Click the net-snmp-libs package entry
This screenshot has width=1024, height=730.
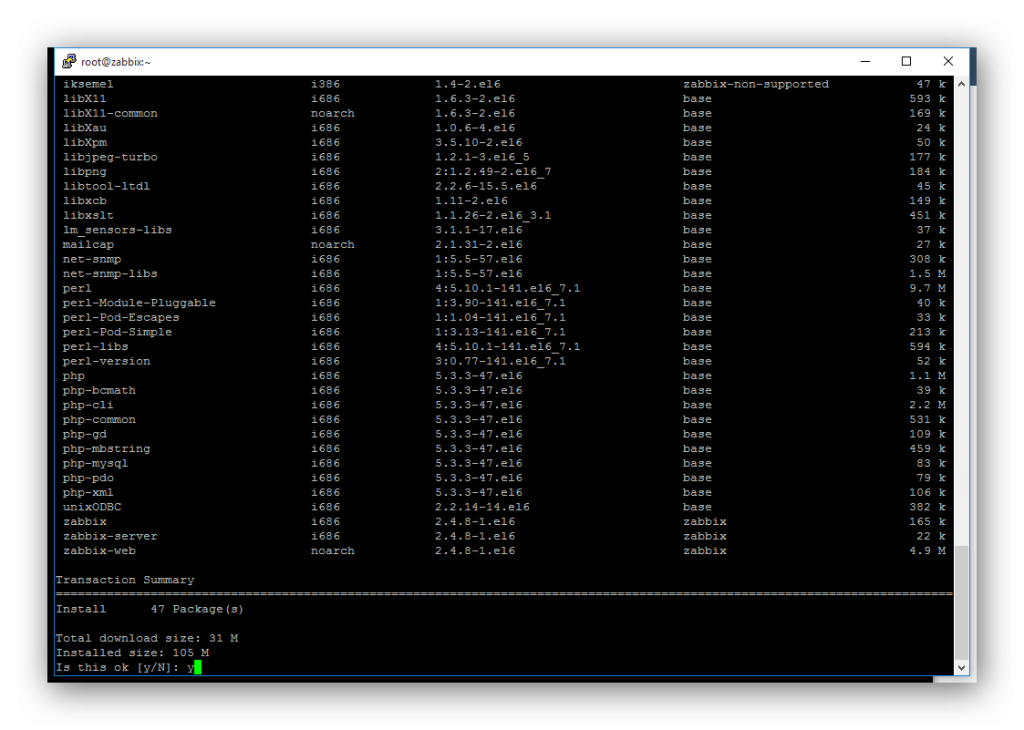click(110, 273)
